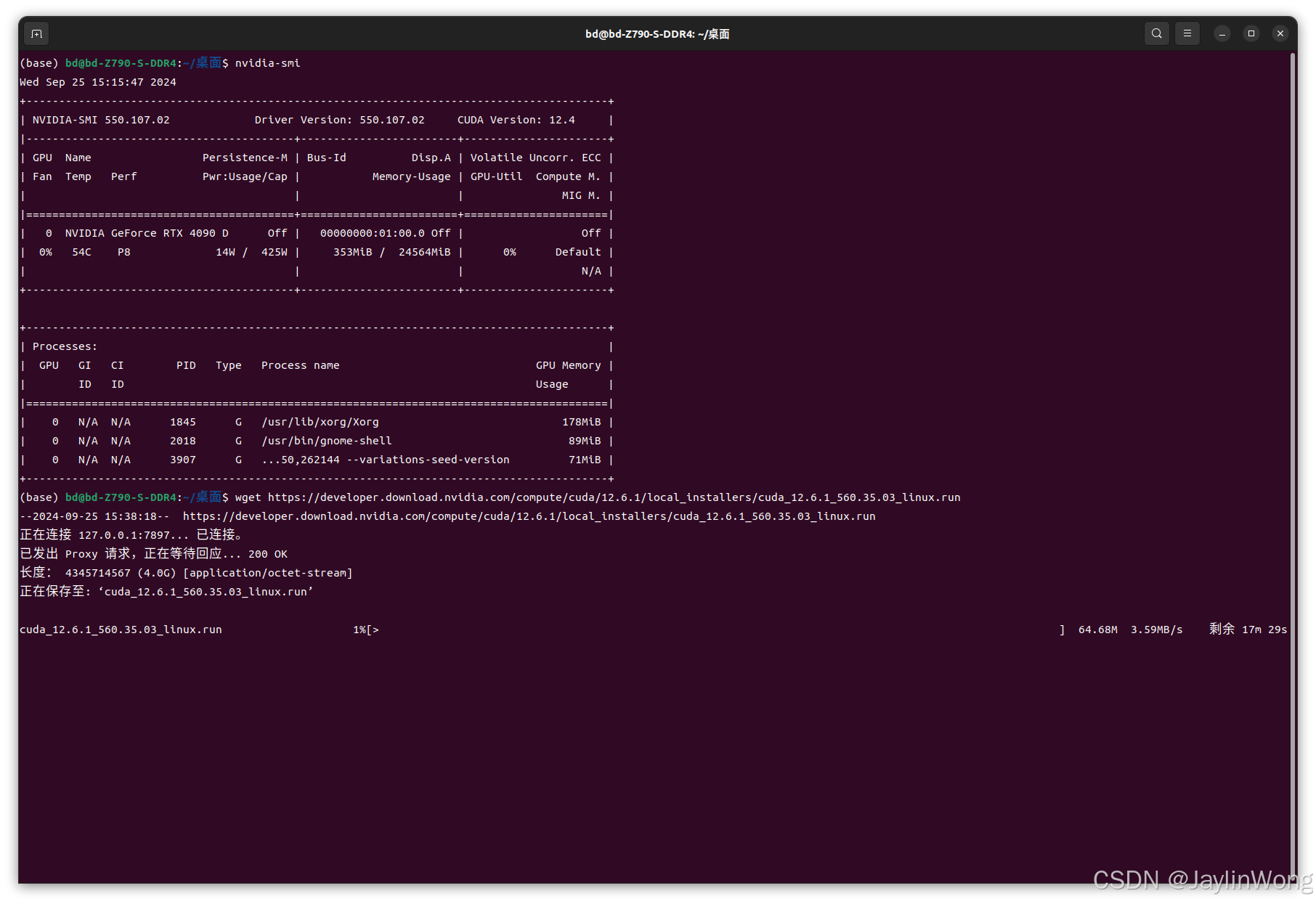Click PID 1845

[182, 422]
